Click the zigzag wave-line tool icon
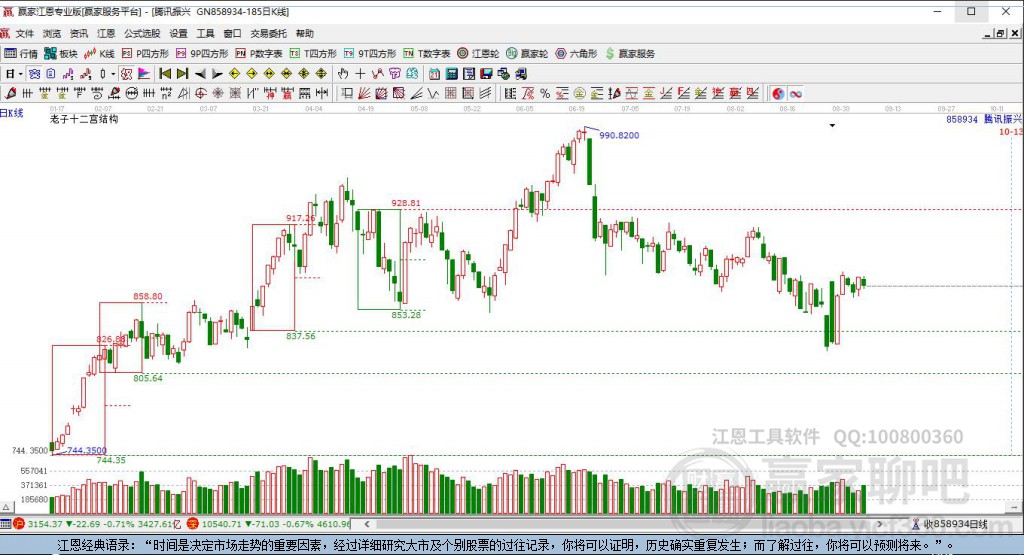The image size is (1024, 555). (433, 93)
